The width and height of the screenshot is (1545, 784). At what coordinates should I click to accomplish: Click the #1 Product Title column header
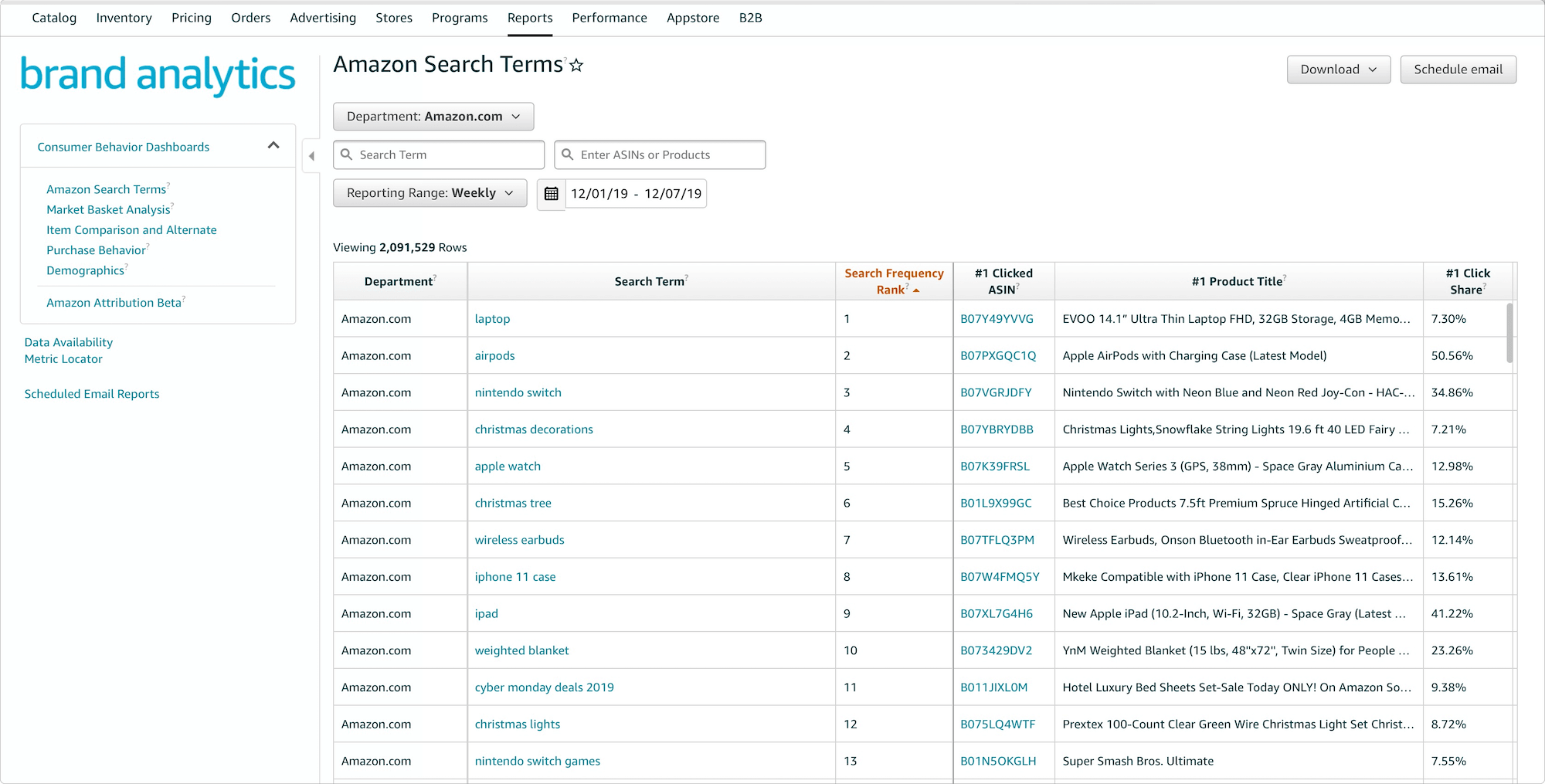[x=1239, y=281]
